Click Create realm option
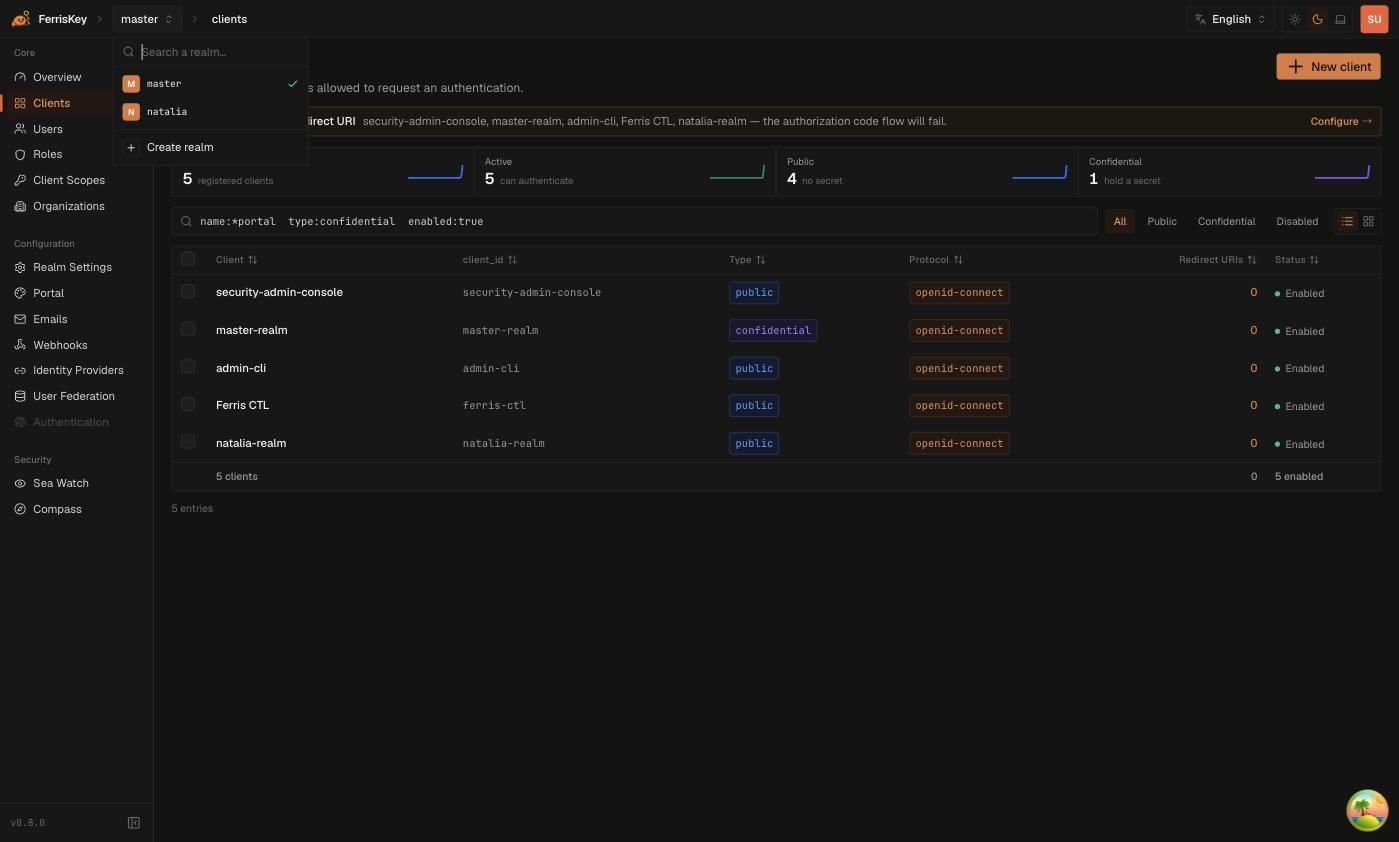This screenshot has height=842, width=1399. click(x=210, y=147)
